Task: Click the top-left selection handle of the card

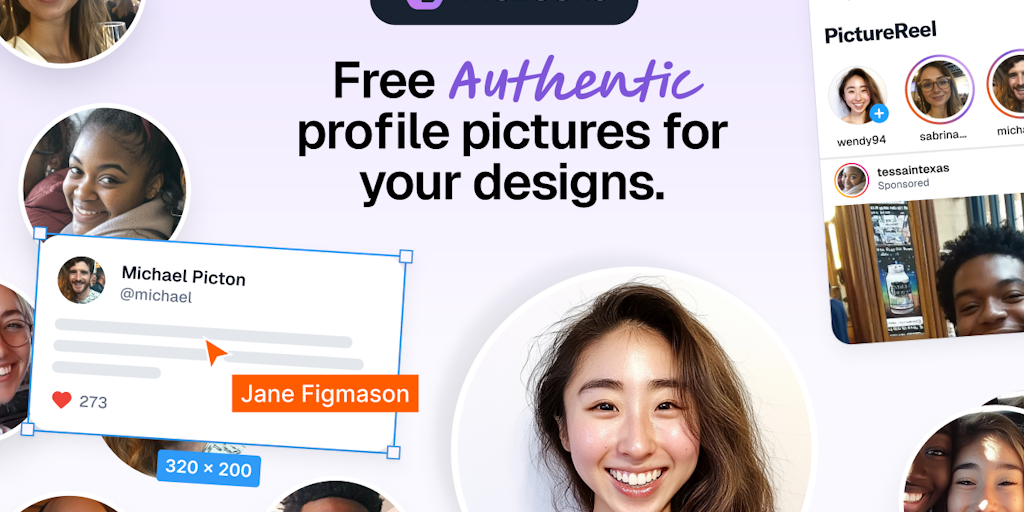Action: pyautogui.click(x=40, y=233)
